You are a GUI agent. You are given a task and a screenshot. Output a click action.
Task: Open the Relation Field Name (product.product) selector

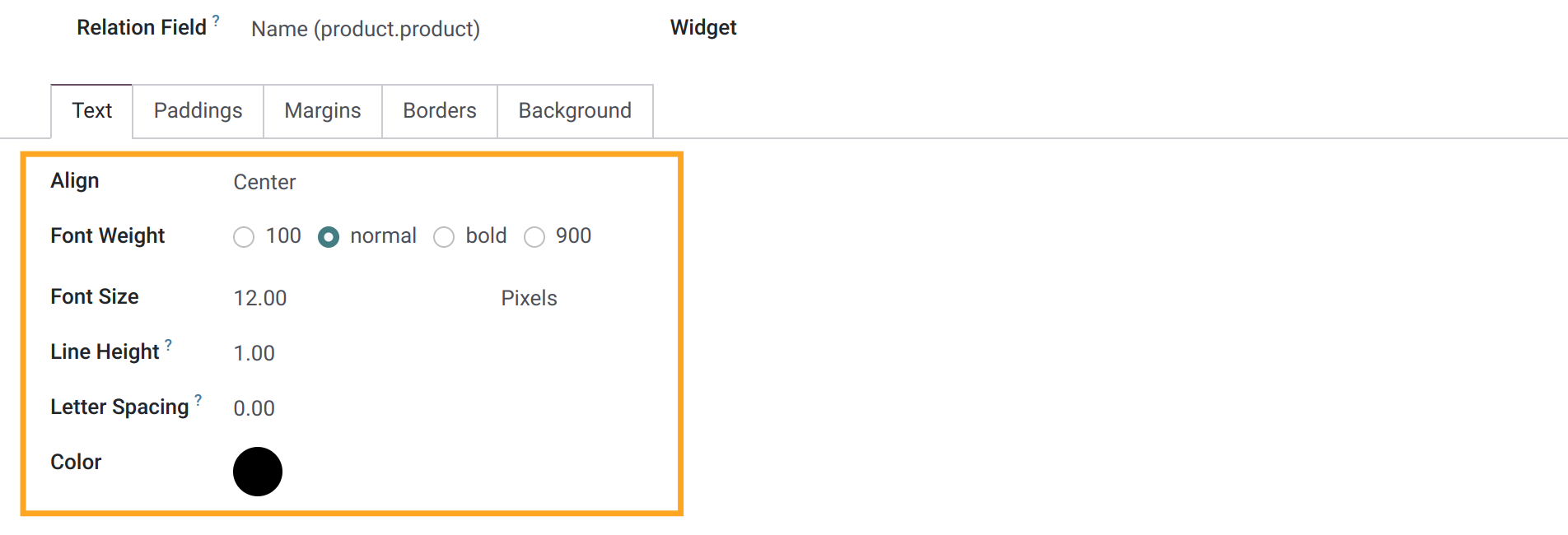pos(445,29)
